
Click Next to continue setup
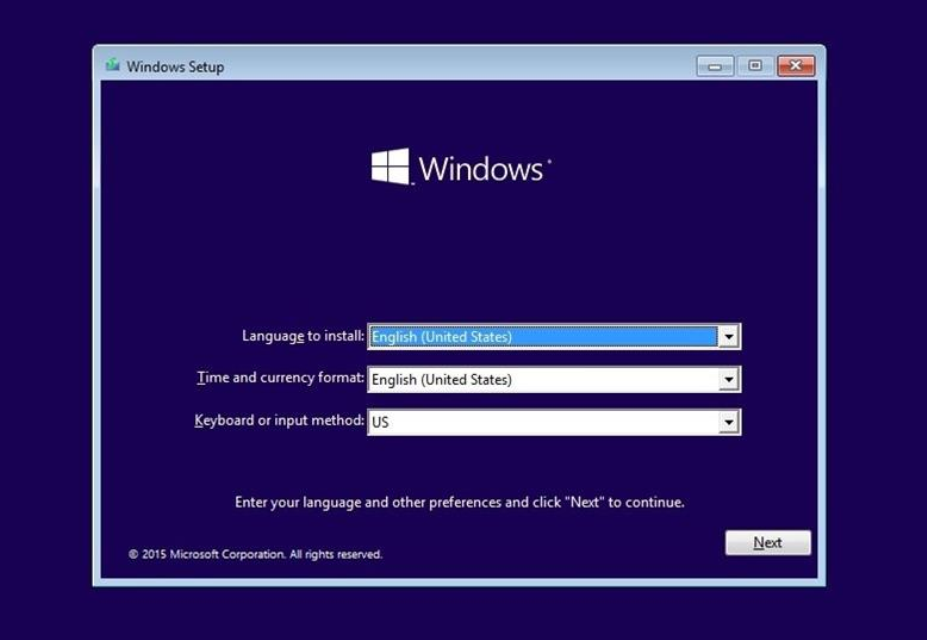pyautogui.click(x=768, y=542)
